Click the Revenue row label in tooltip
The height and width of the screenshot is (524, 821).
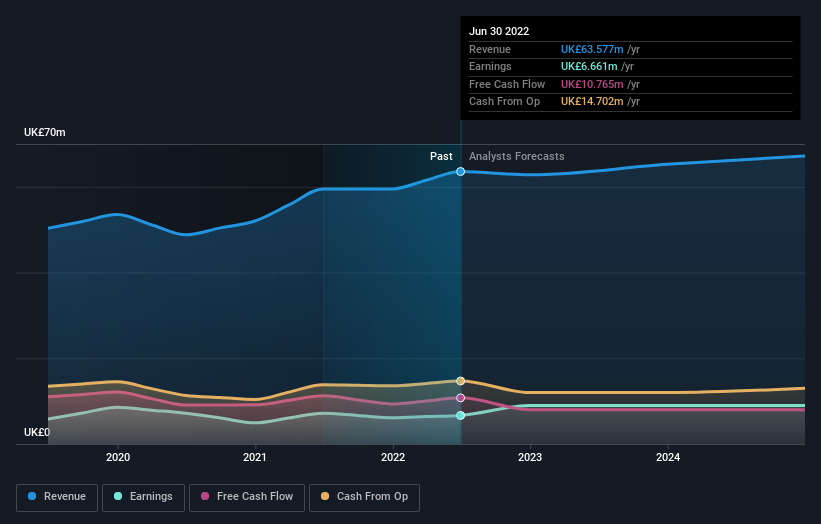(x=490, y=49)
